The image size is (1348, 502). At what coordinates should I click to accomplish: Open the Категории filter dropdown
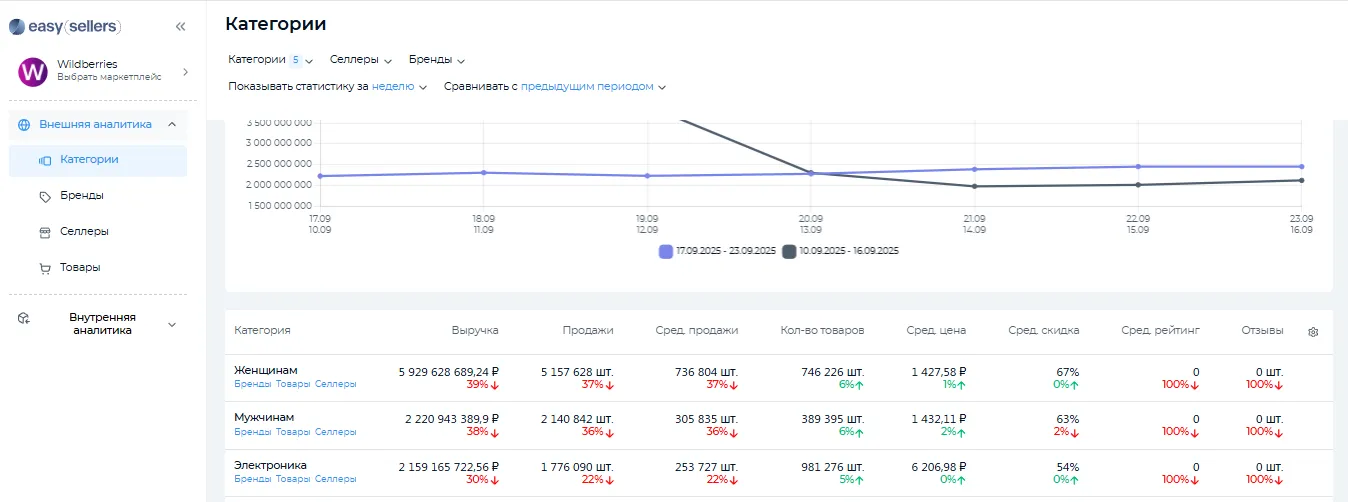pos(270,60)
